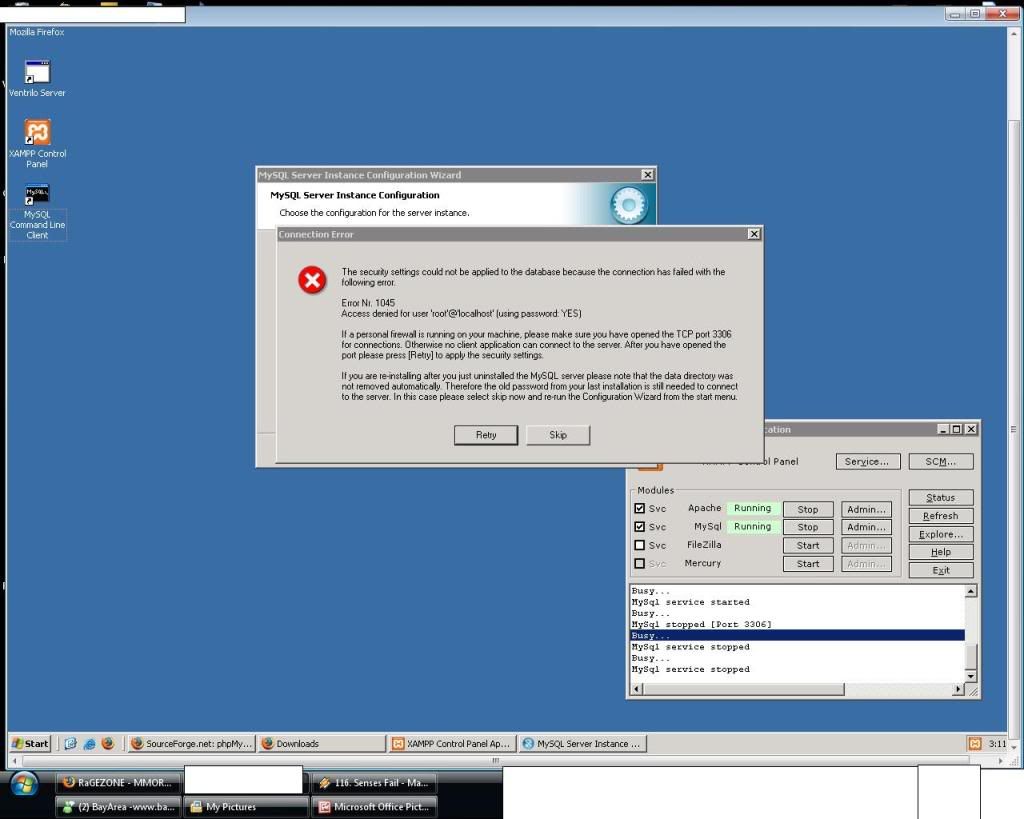Click the Show Desktop quick launch icon
The image size is (1024, 819).
[70, 743]
